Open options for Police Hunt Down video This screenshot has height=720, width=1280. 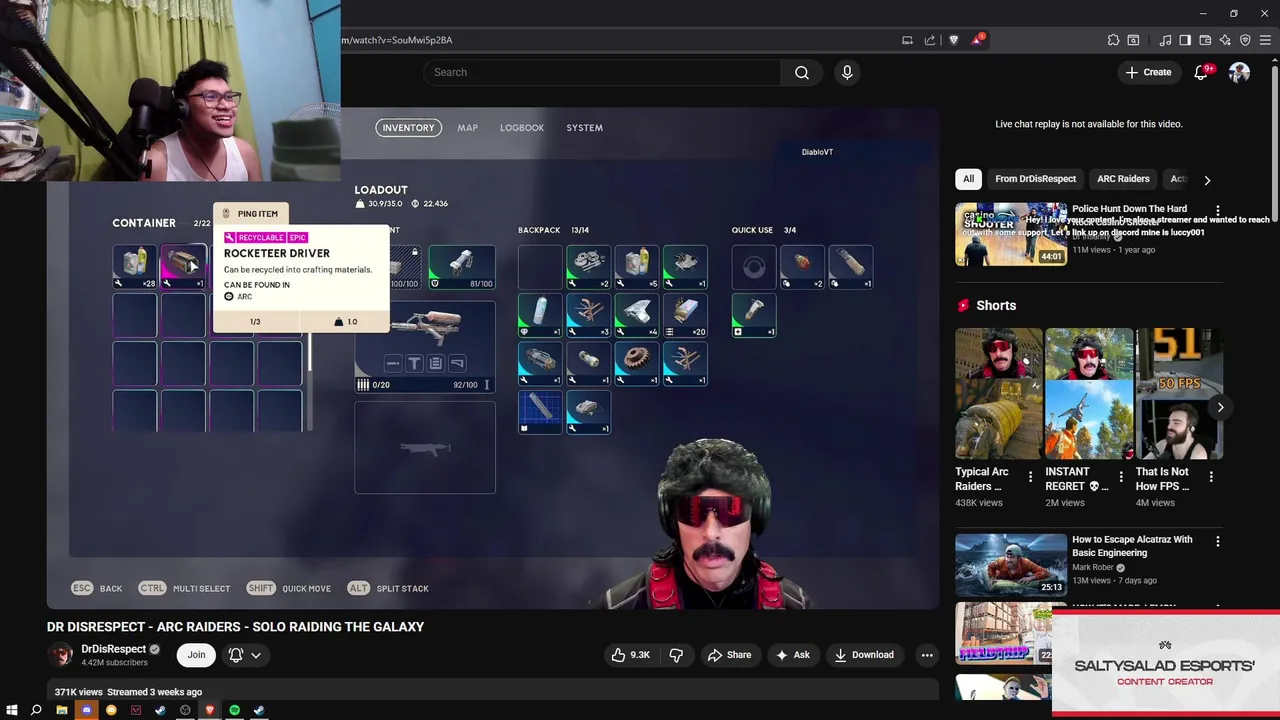(x=1217, y=210)
